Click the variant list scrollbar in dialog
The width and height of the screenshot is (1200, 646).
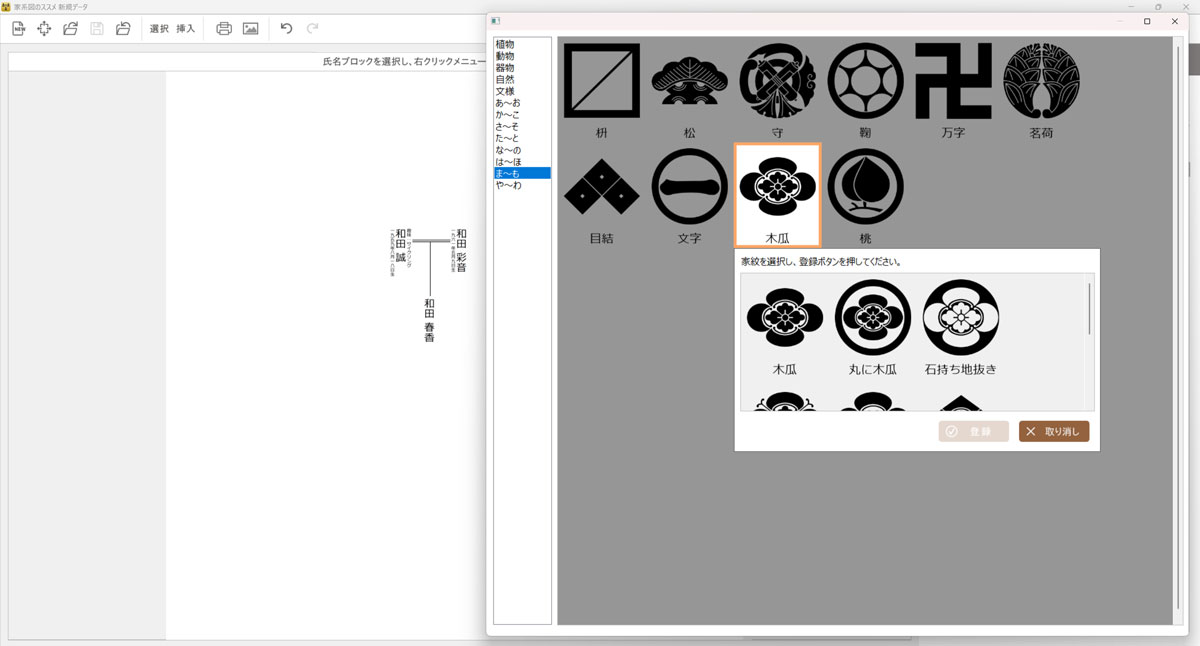pos(1089,309)
